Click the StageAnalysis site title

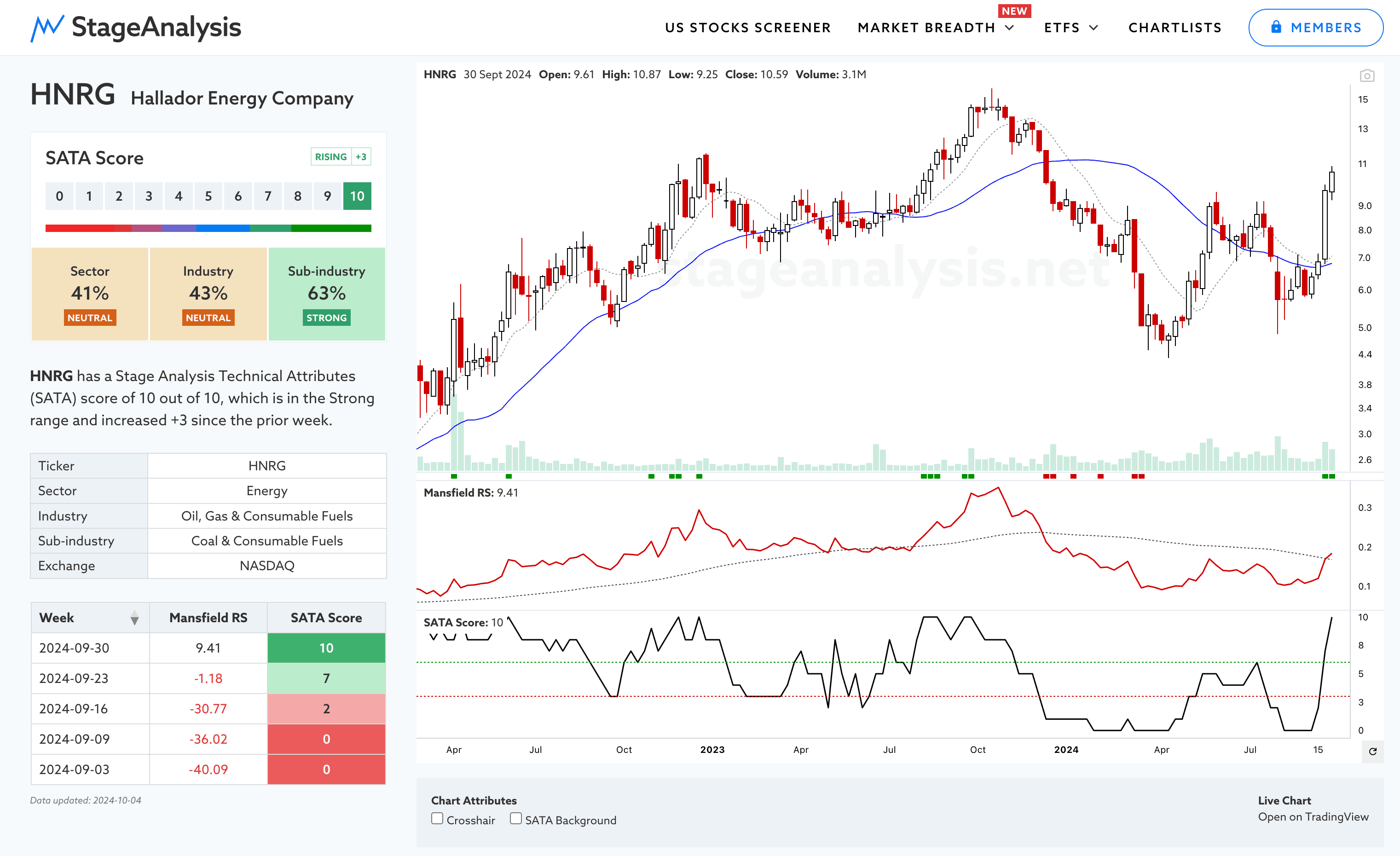(156, 27)
